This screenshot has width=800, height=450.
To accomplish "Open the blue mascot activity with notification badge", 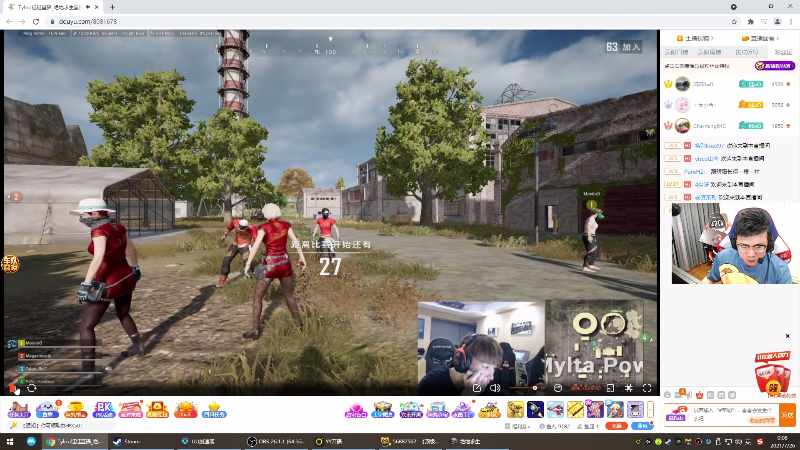I will click(x=47, y=410).
